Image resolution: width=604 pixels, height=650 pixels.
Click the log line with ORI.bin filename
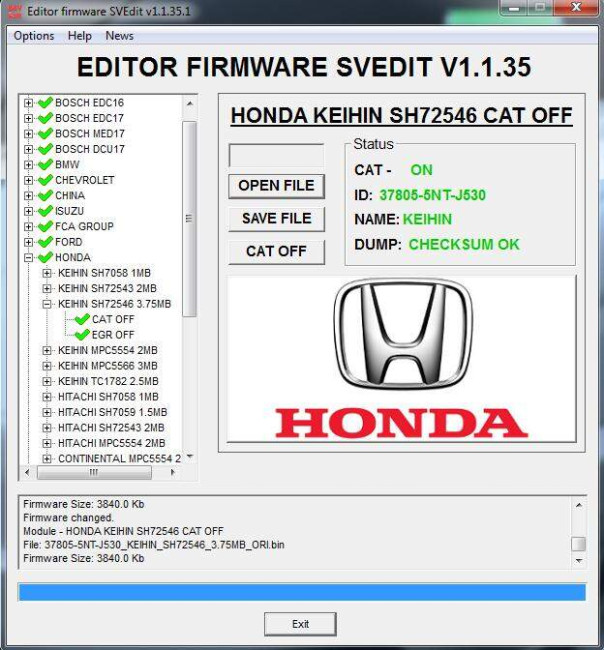154,545
